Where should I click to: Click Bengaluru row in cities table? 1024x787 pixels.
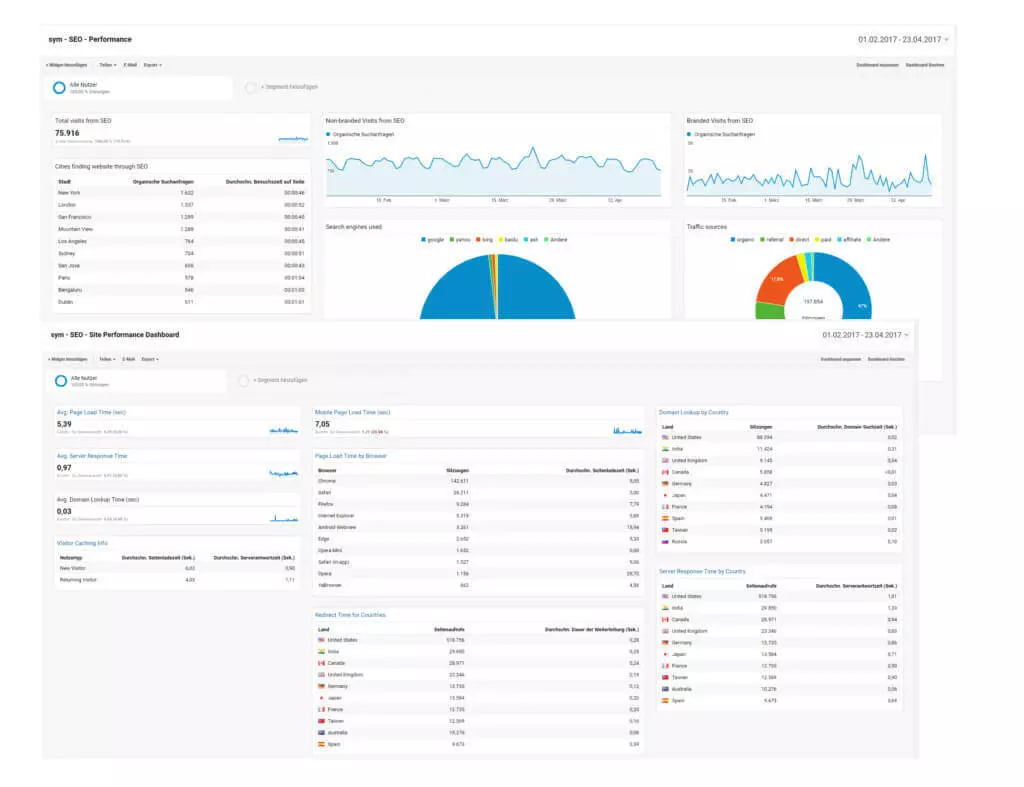click(181, 291)
